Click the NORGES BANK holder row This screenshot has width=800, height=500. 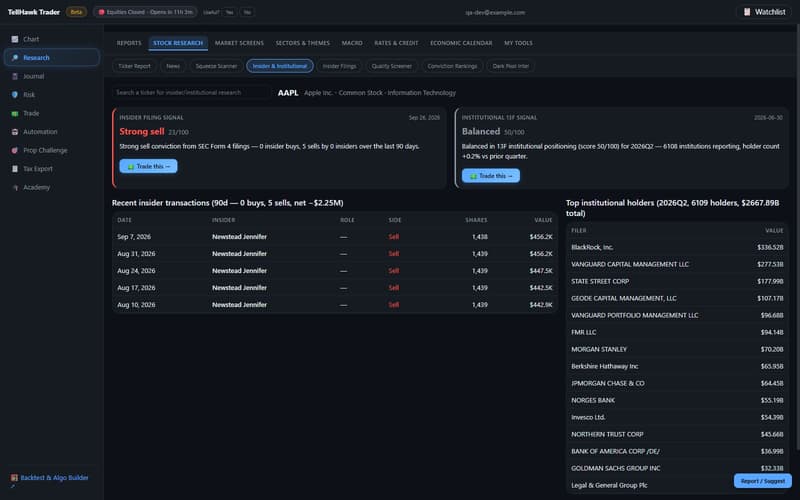click(677, 401)
